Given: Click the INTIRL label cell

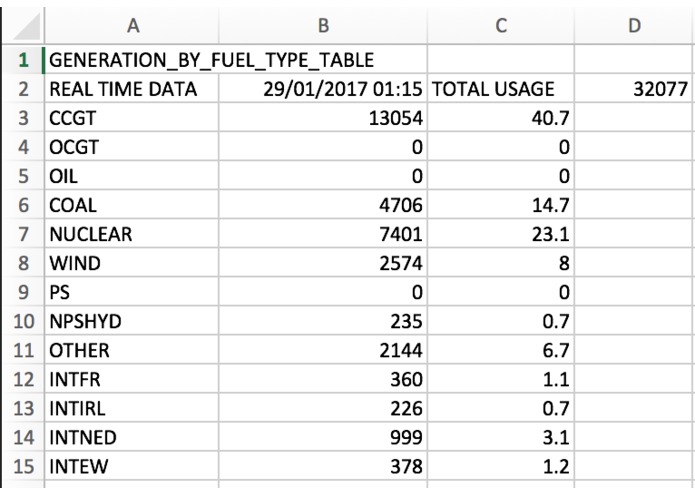Looking at the screenshot, I should 132,408.
